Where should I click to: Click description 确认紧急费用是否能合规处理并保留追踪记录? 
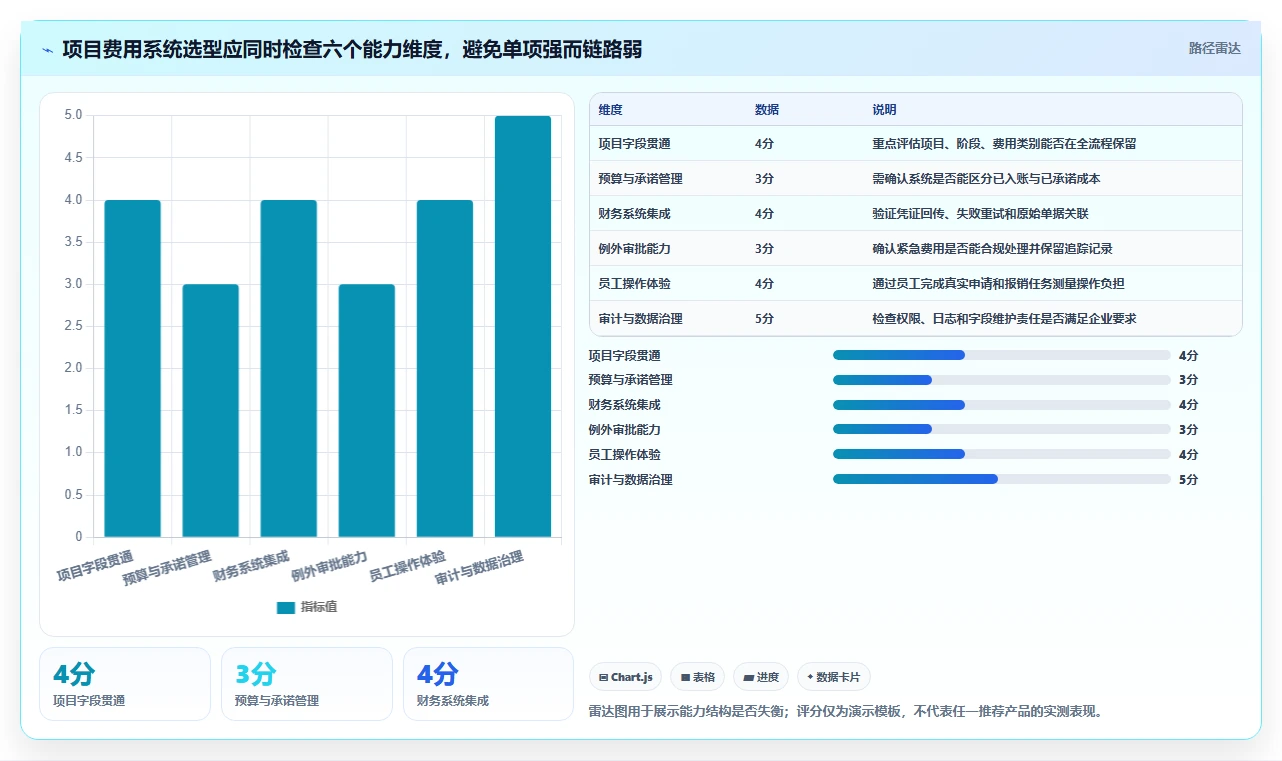point(993,249)
